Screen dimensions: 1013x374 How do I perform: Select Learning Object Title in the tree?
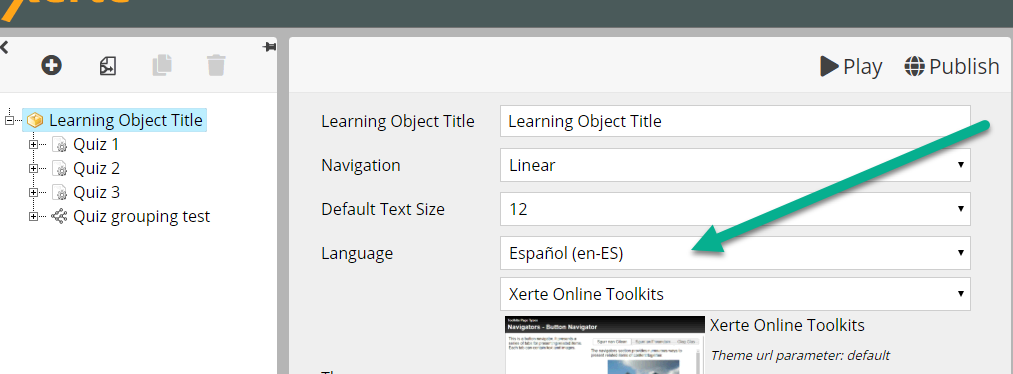[127, 120]
